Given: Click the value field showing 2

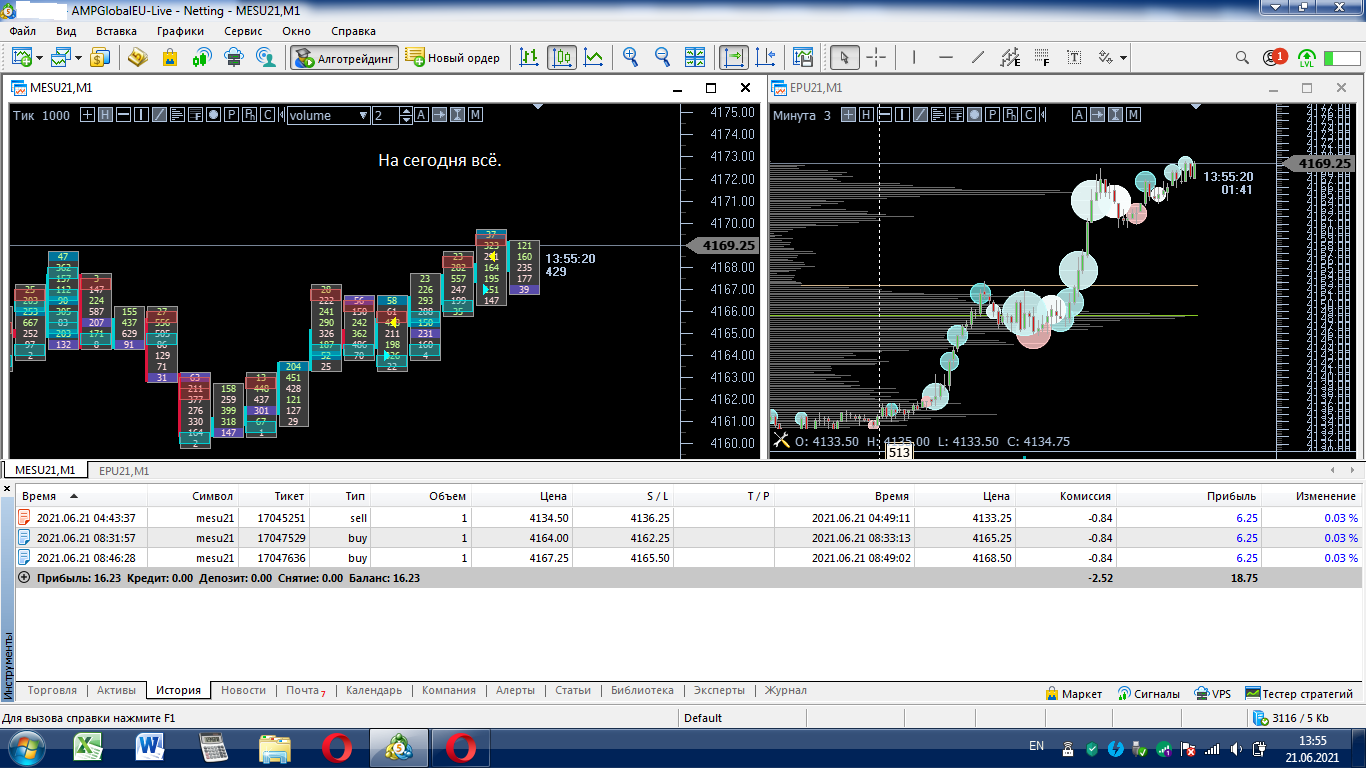Looking at the screenshot, I should coord(385,115).
